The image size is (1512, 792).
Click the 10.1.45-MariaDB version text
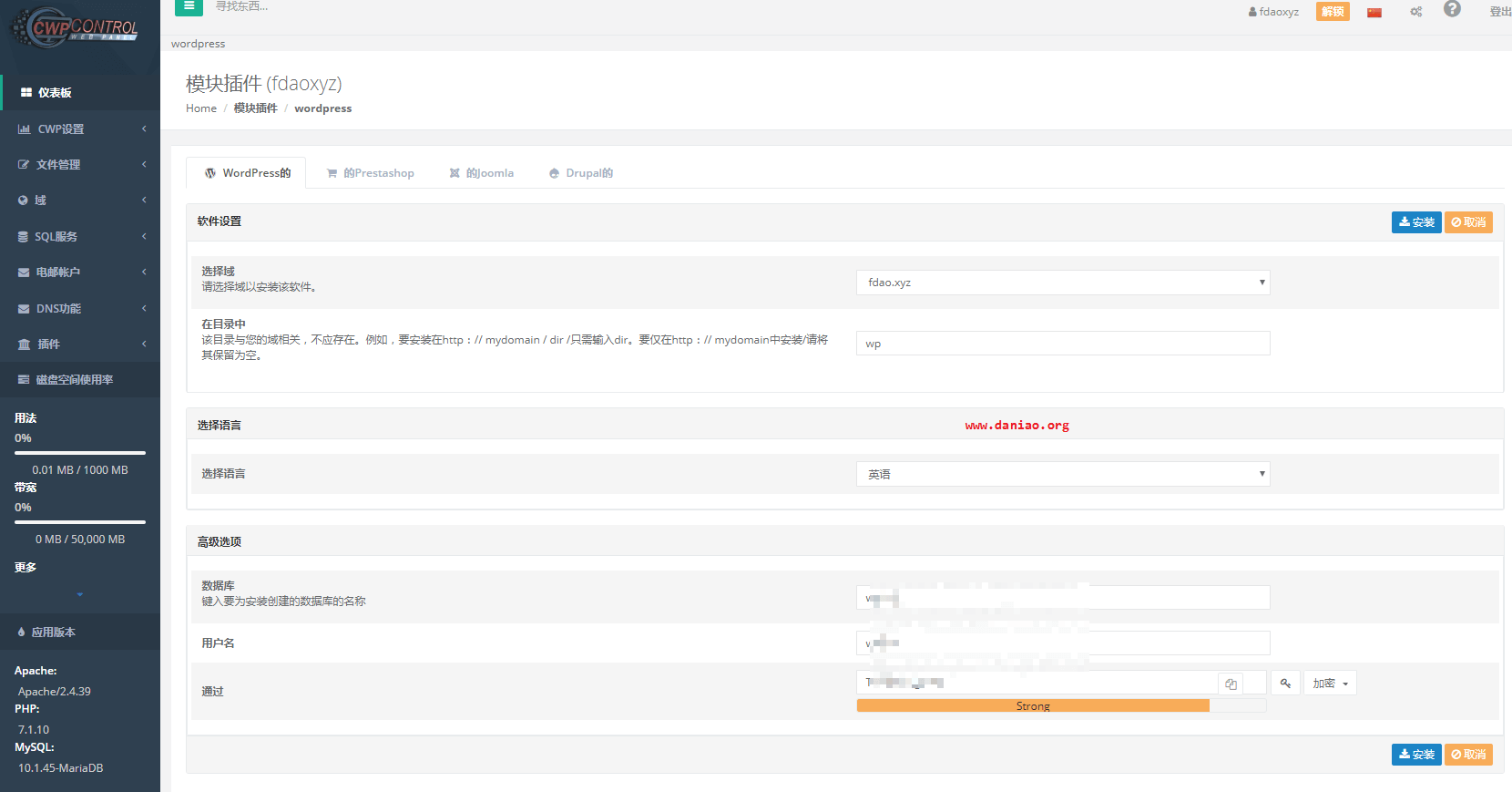coord(61,768)
